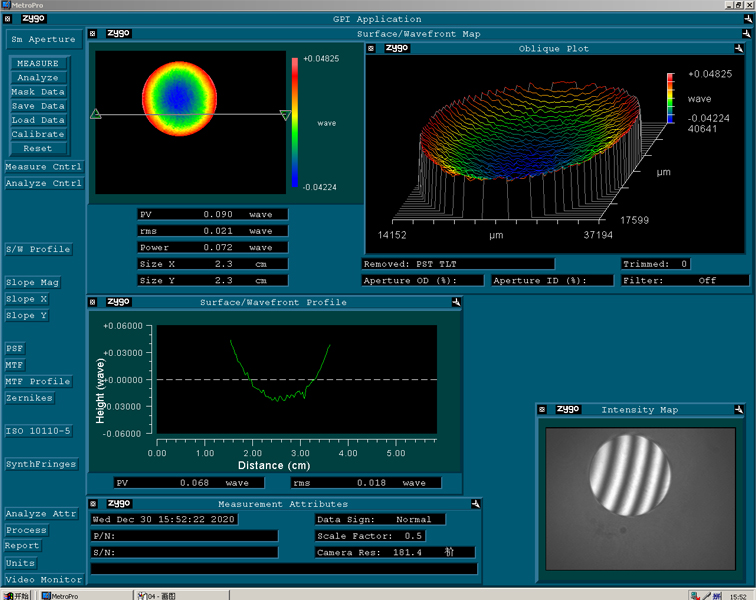Open the Zernikes window
Screen dimensions: 756x600
coord(30,398)
